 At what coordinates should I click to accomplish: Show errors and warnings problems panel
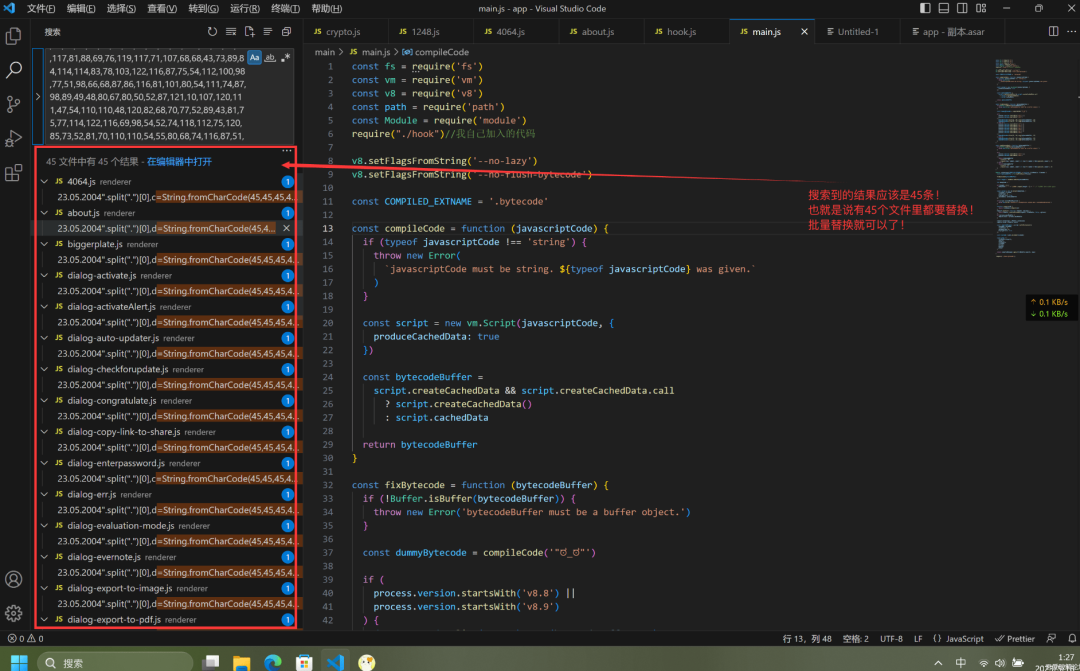tap(25, 639)
